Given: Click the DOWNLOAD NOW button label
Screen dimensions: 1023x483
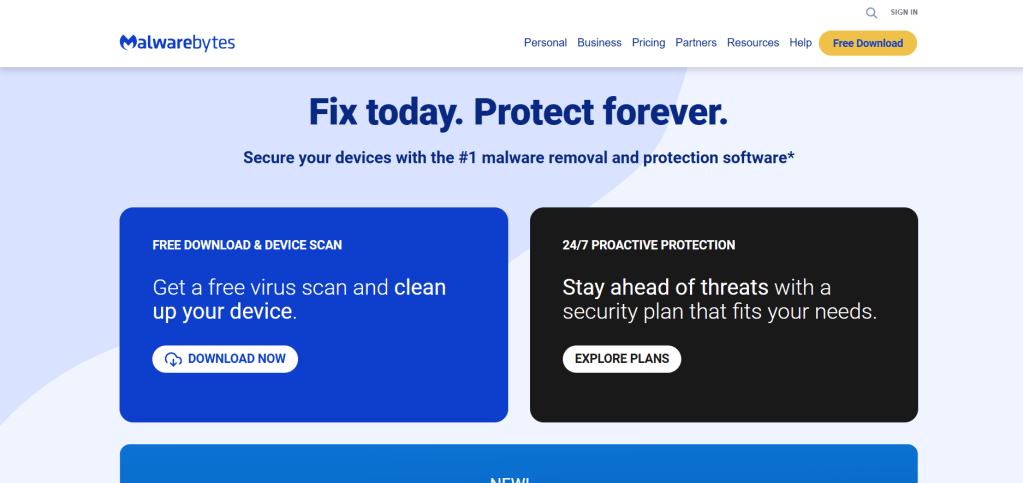Looking at the screenshot, I should pos(237,359).
